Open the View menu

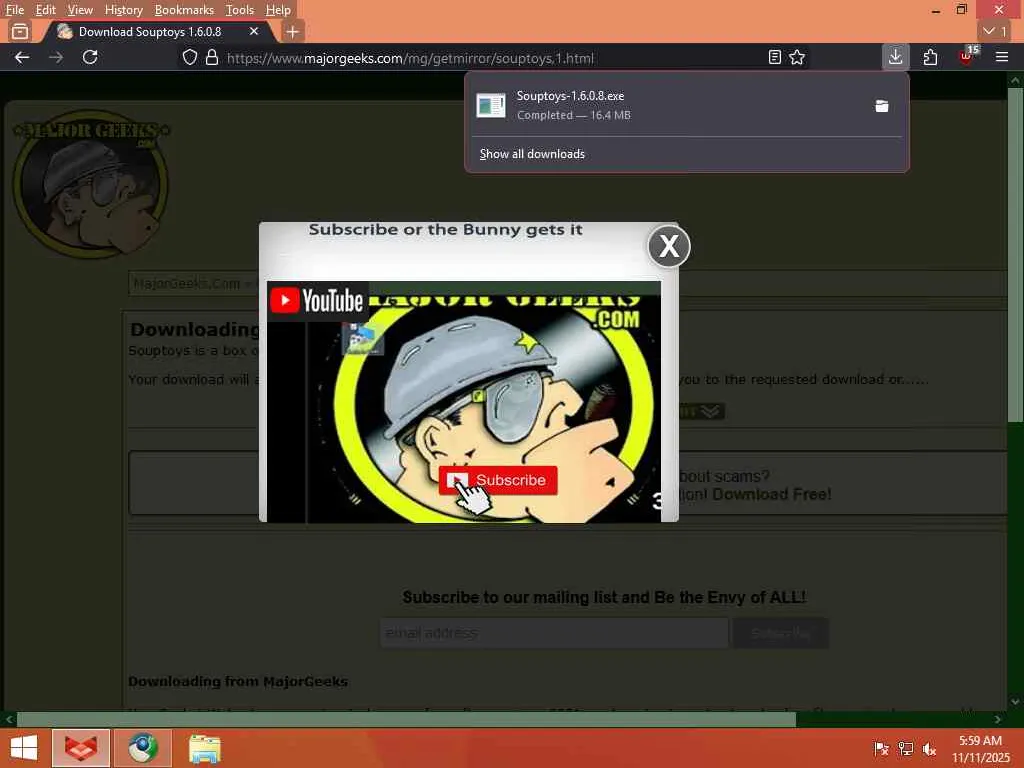[x=80, y=10]
